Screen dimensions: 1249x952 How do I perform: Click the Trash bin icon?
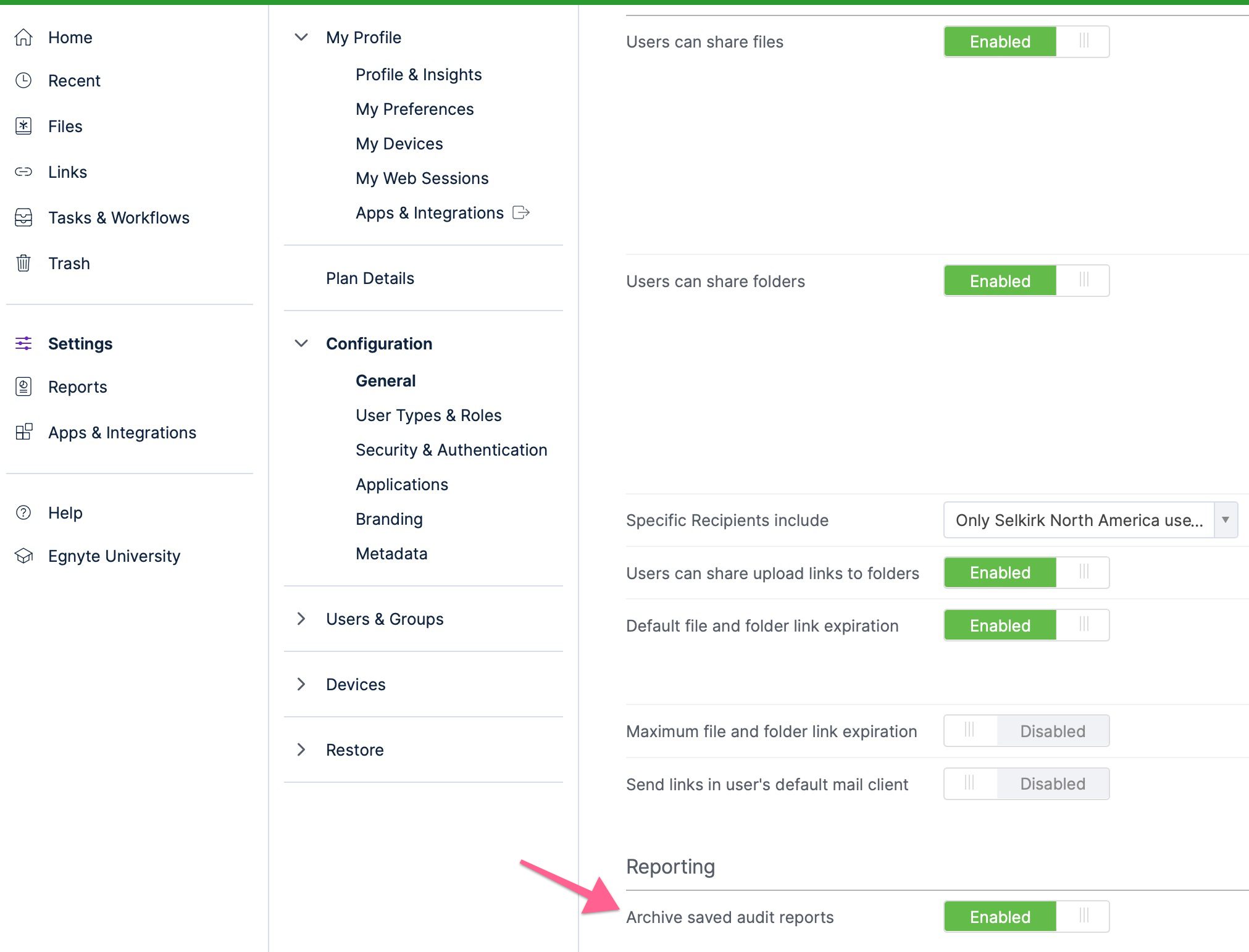click(23, 263)
